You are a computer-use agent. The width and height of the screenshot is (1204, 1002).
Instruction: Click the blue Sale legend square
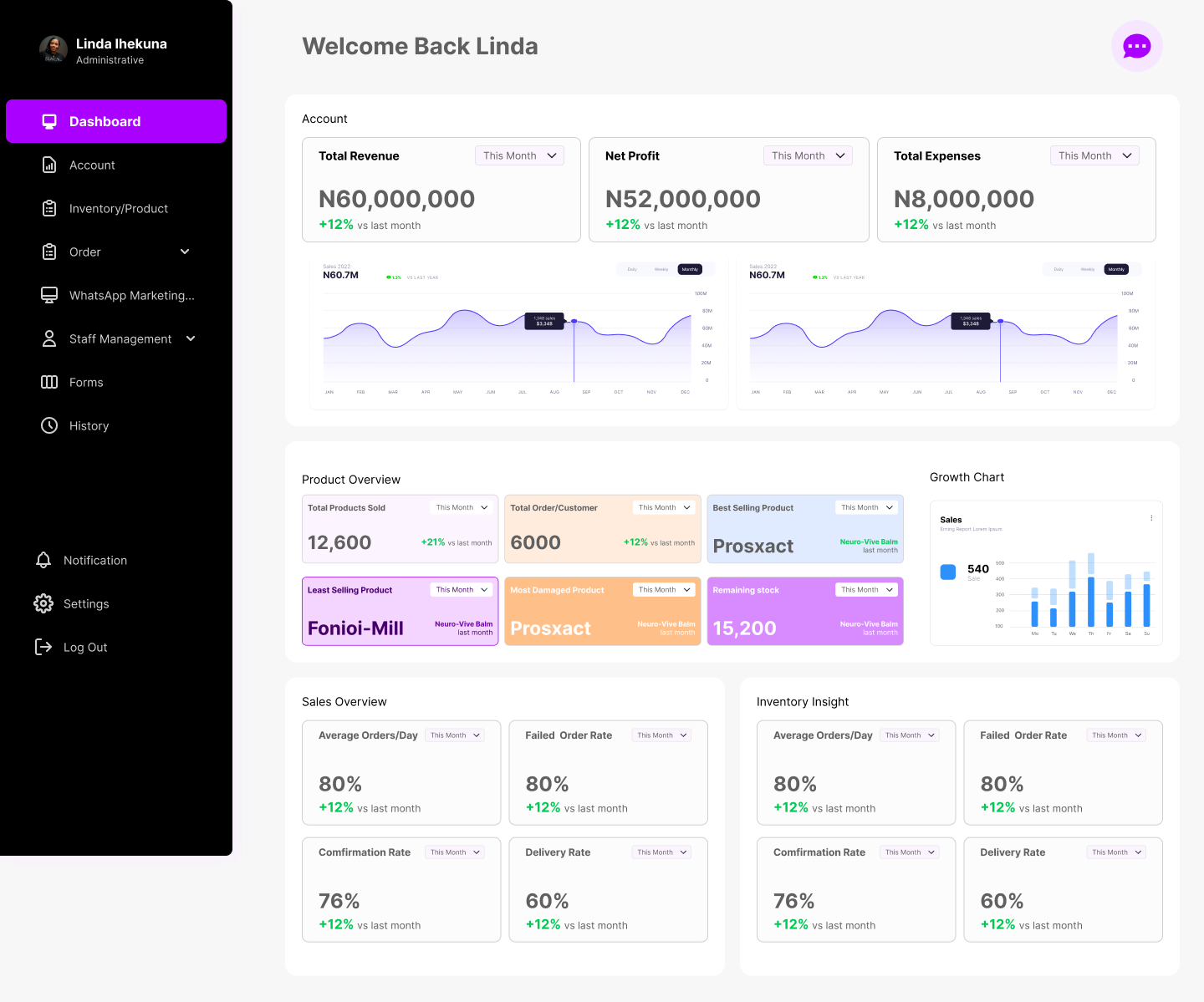coord(948,572)
